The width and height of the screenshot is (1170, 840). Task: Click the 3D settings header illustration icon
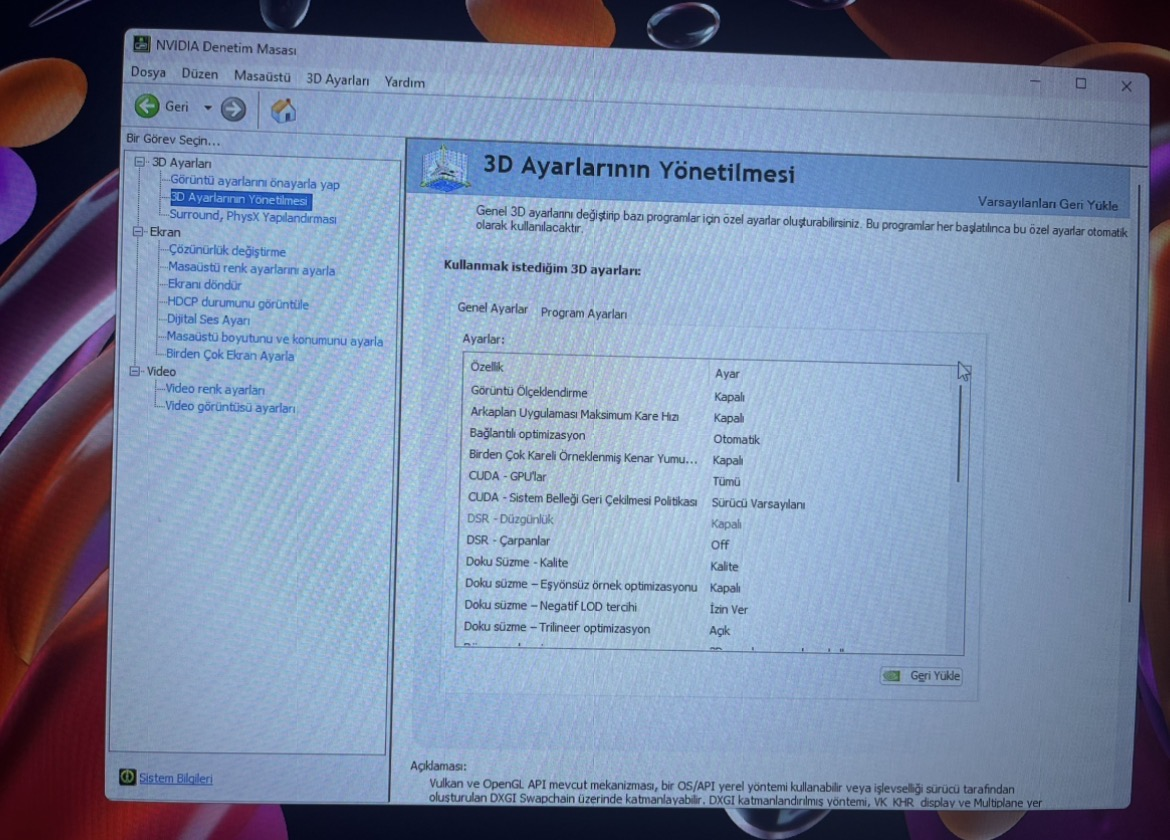point(445,168)
